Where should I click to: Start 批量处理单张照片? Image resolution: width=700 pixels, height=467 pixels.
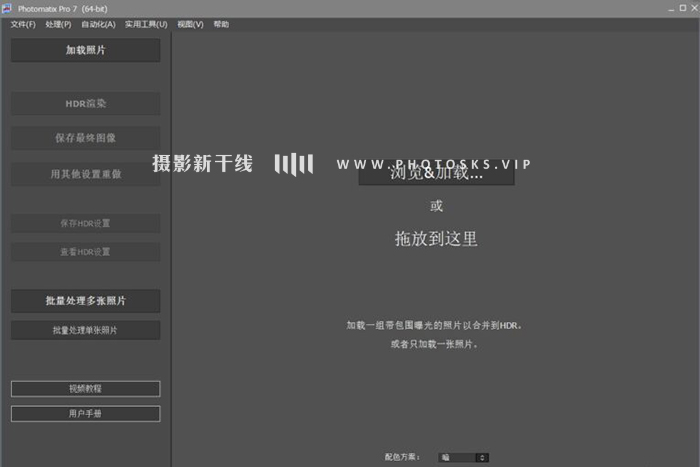86,330
